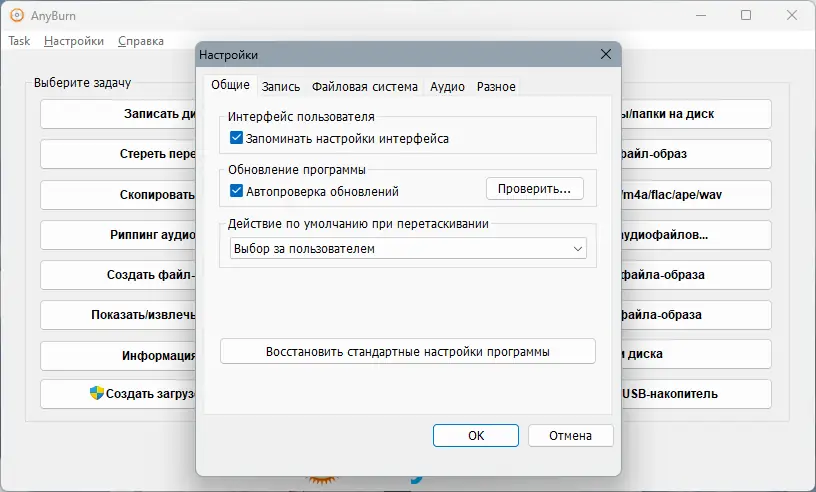816x492 pixels.
Task: Disable Автопроверка обновлений checkbox
Action: click(236, 190)
